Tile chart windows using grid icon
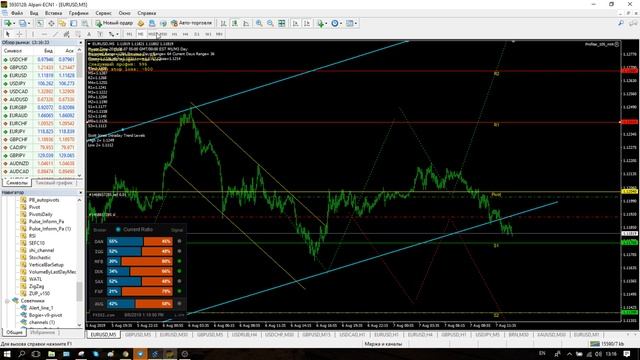Viewport: 640px width, 360px height. pos(282,23)
